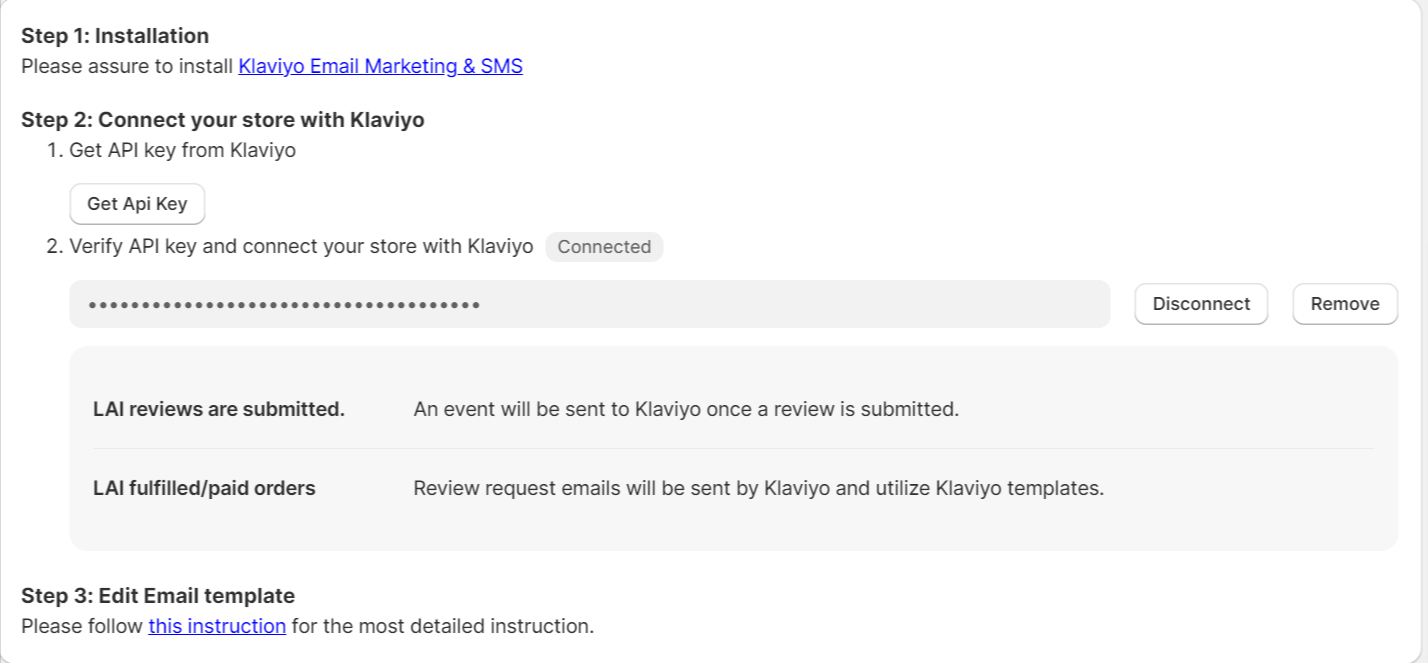
Task: Open the 'this instruction' link
Action: click(x=217, y=627)
